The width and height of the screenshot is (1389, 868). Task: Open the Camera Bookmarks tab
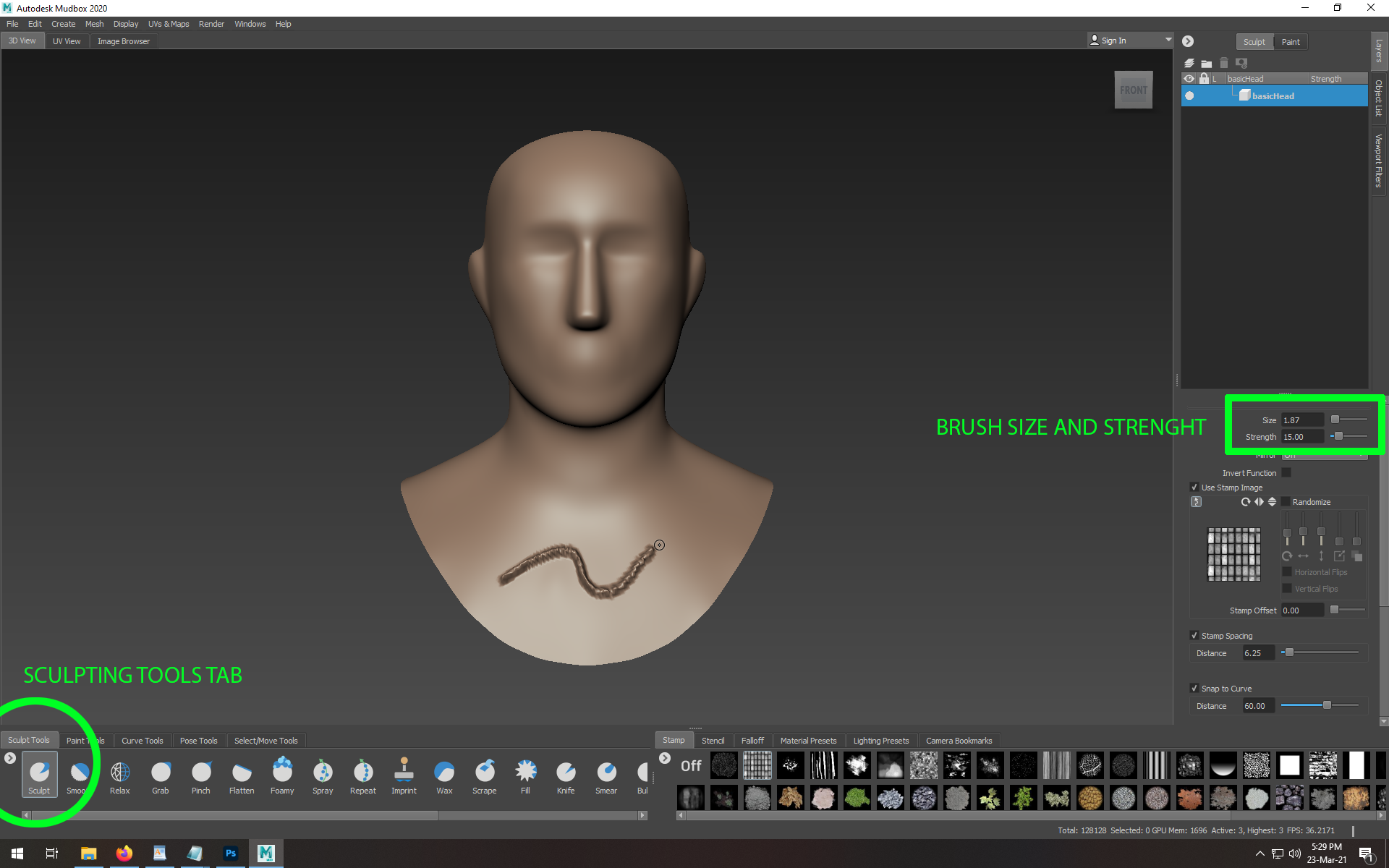[959, 741]
